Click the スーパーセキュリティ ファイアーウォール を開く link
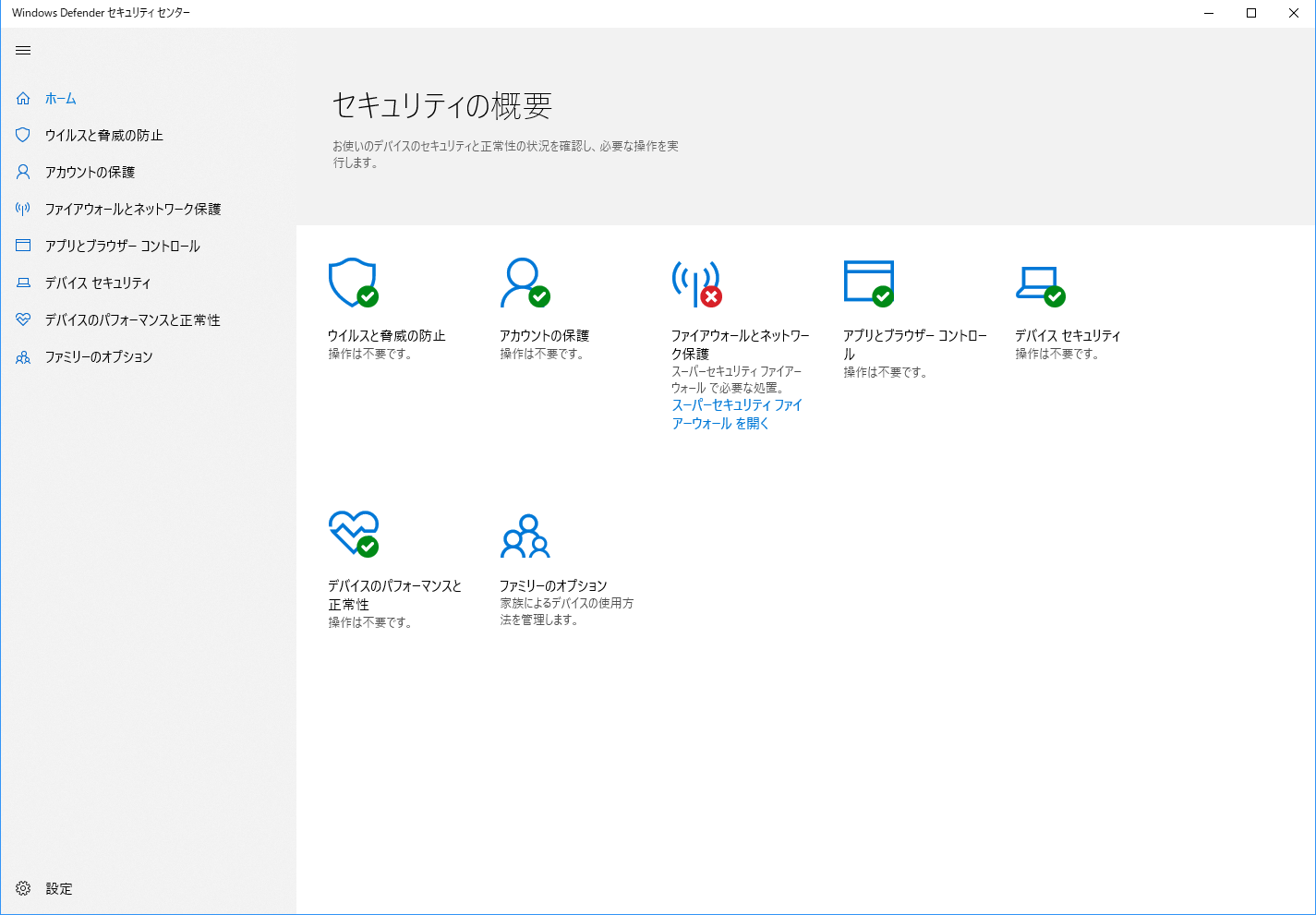This screenshot has width=1316, height=915. click(737, 414)
